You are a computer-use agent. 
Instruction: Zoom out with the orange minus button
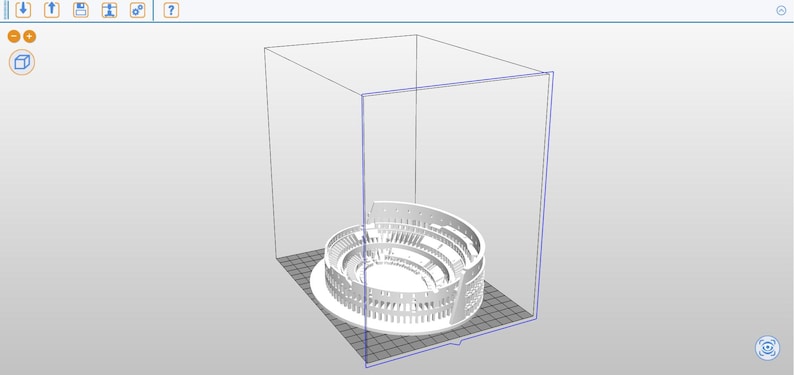(x=14, y=36)
